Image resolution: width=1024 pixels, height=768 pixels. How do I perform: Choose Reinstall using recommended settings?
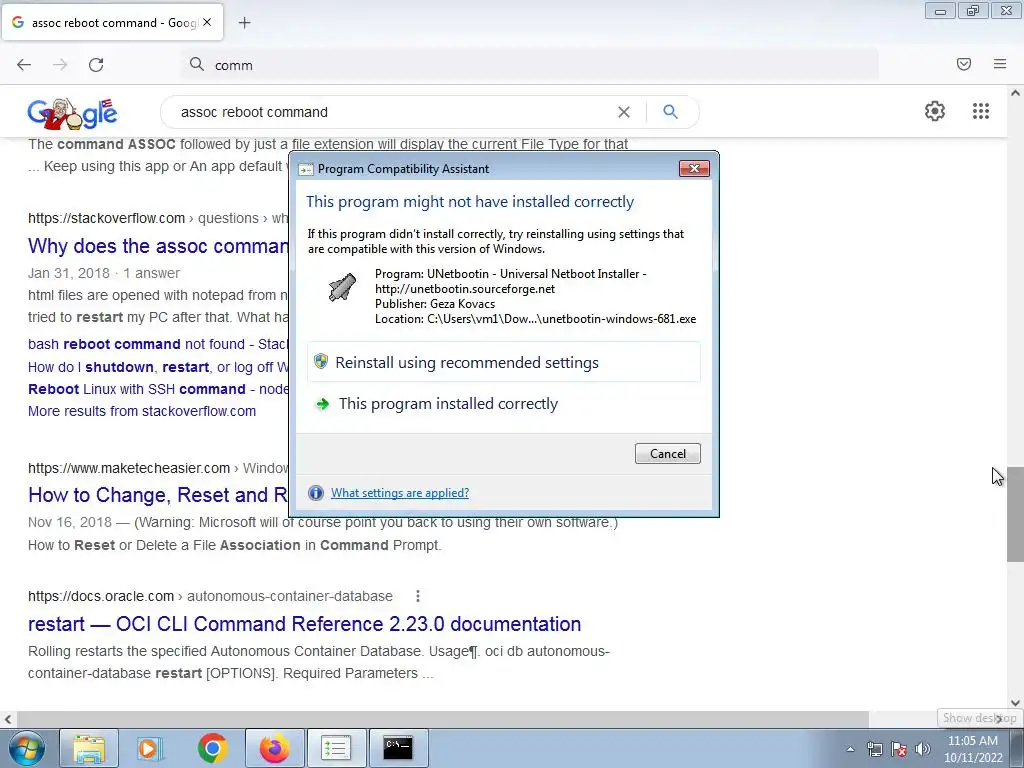[x=504, y=362]
